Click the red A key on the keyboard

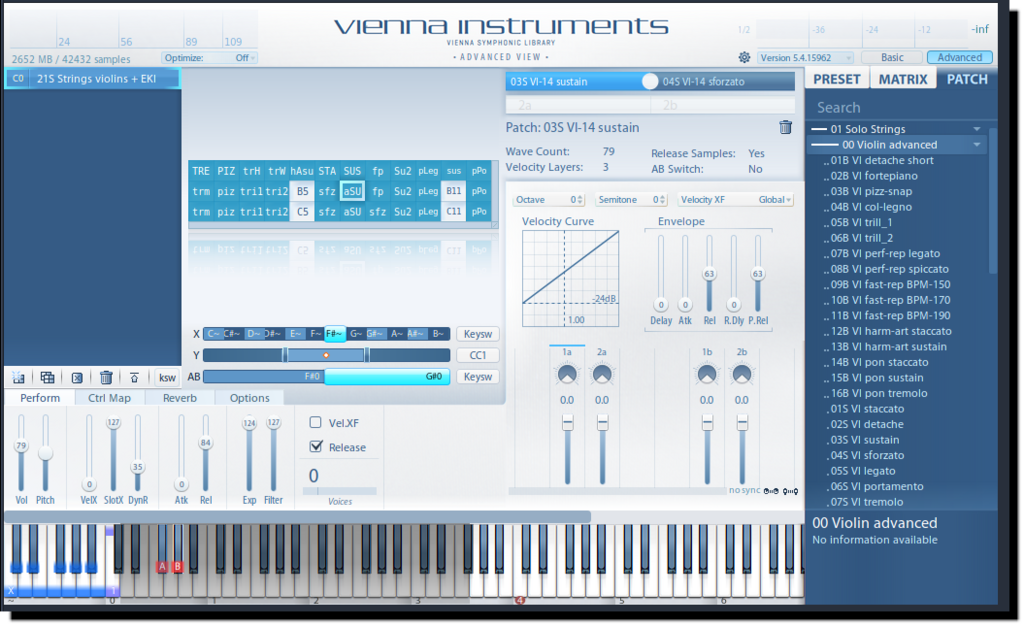(x=162, y=567)
